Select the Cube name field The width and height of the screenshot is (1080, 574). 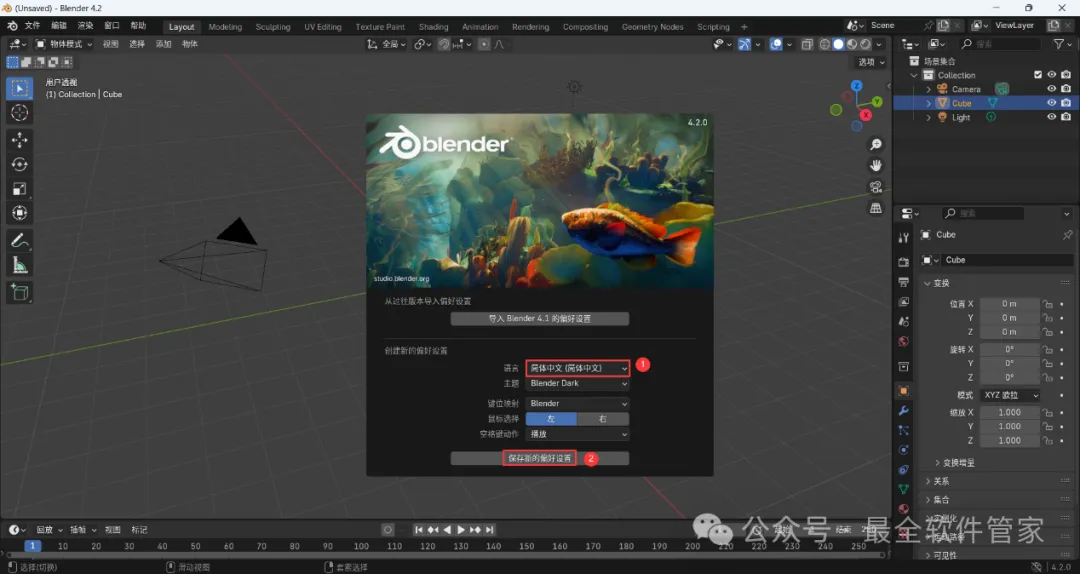tap(1006, 260)
